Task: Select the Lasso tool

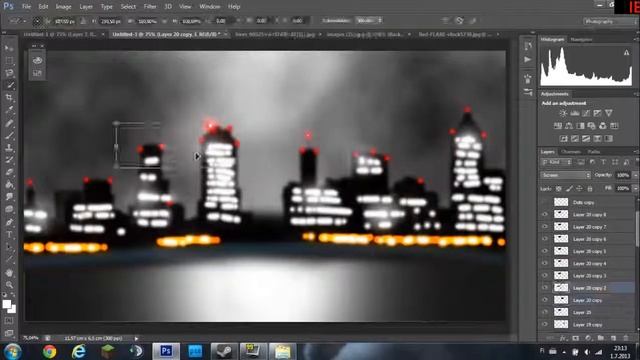Action: [x=9, y=73]
